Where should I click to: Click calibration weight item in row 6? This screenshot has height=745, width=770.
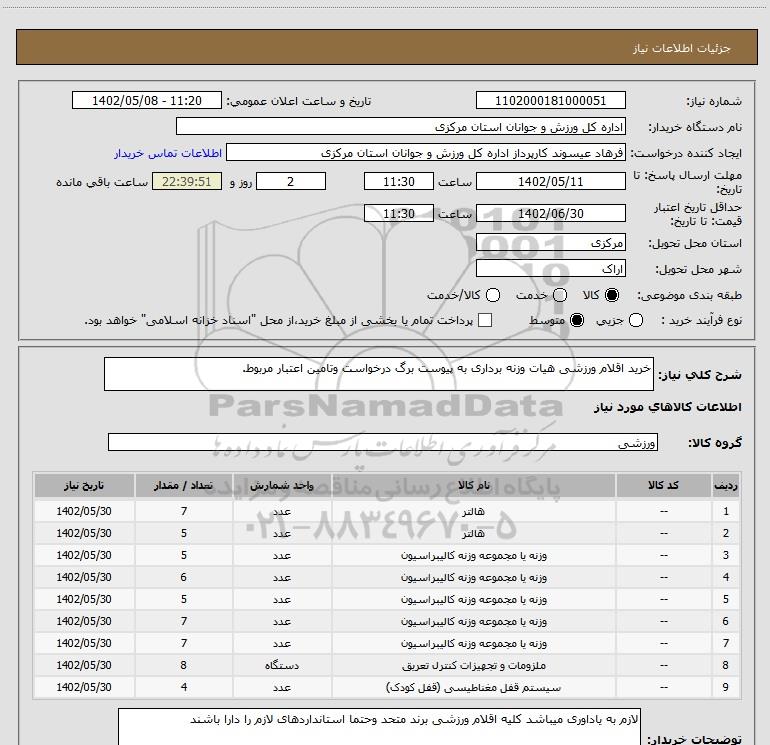(474, 622)
